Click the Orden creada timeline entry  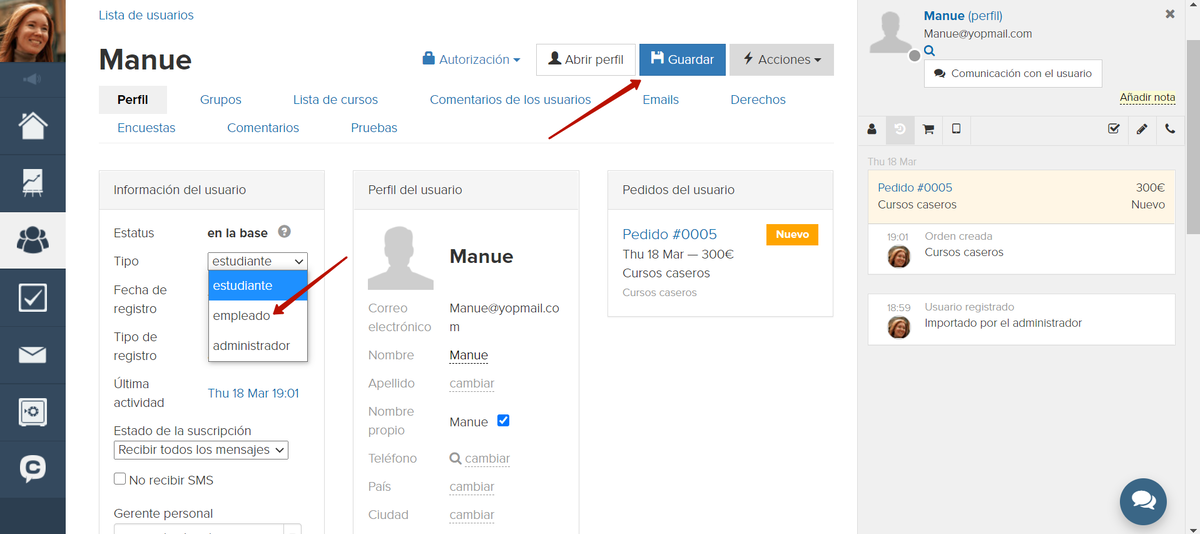coord(1021,248)
